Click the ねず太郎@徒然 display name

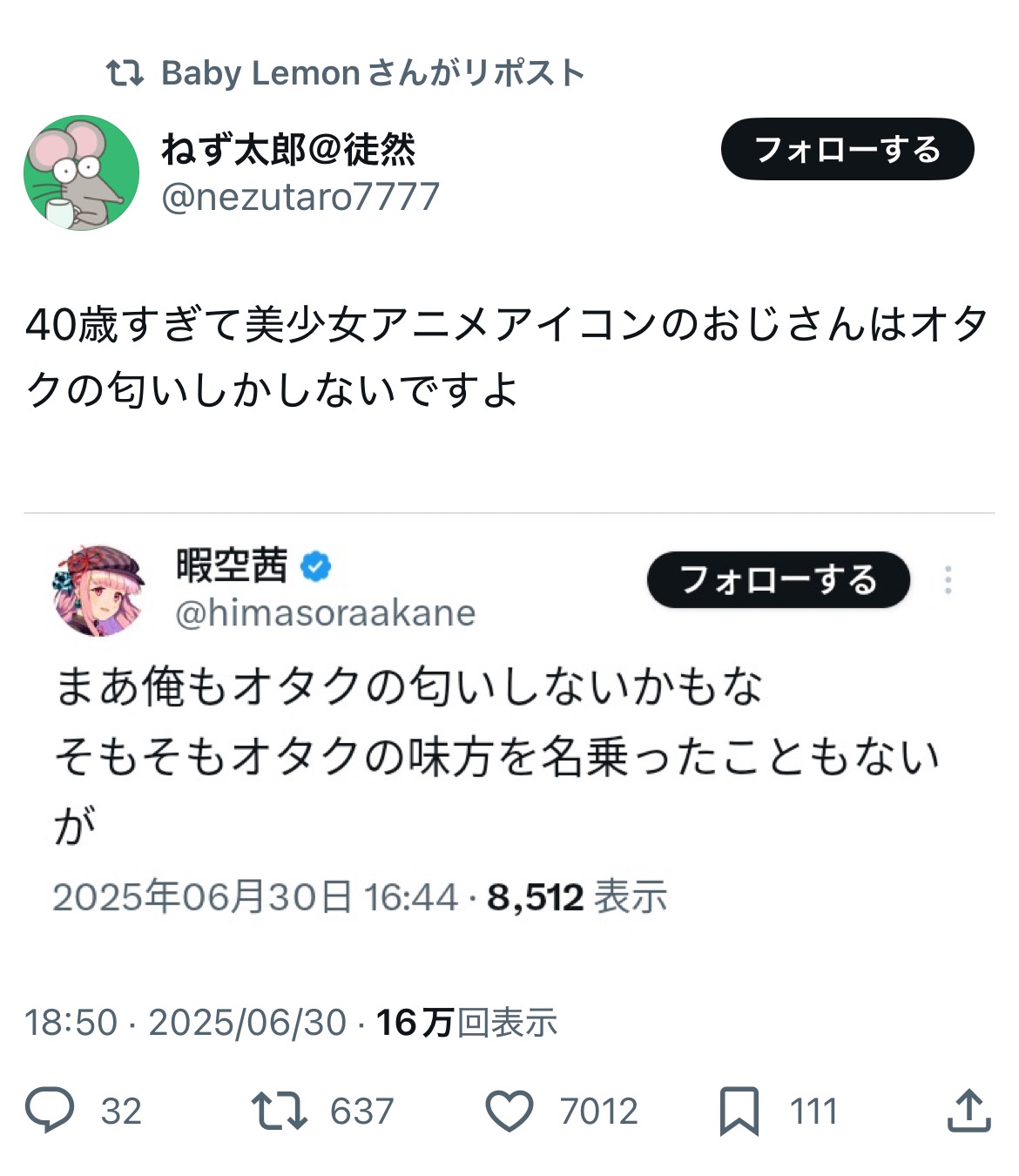point(288,150)
